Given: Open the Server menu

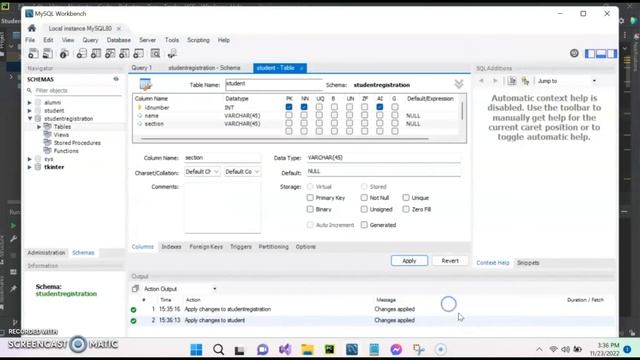Looking at the screenshot, I should pos(147,40).
